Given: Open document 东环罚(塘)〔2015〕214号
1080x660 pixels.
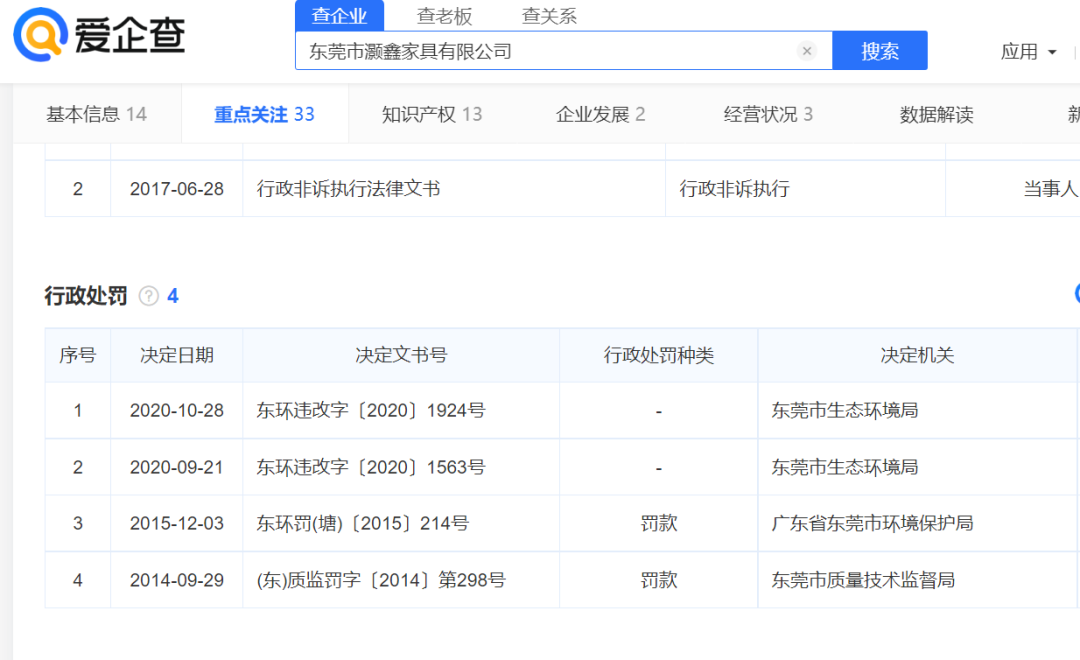Looking at the screenshot, I should pyautogui.click(x=362, y=524).
